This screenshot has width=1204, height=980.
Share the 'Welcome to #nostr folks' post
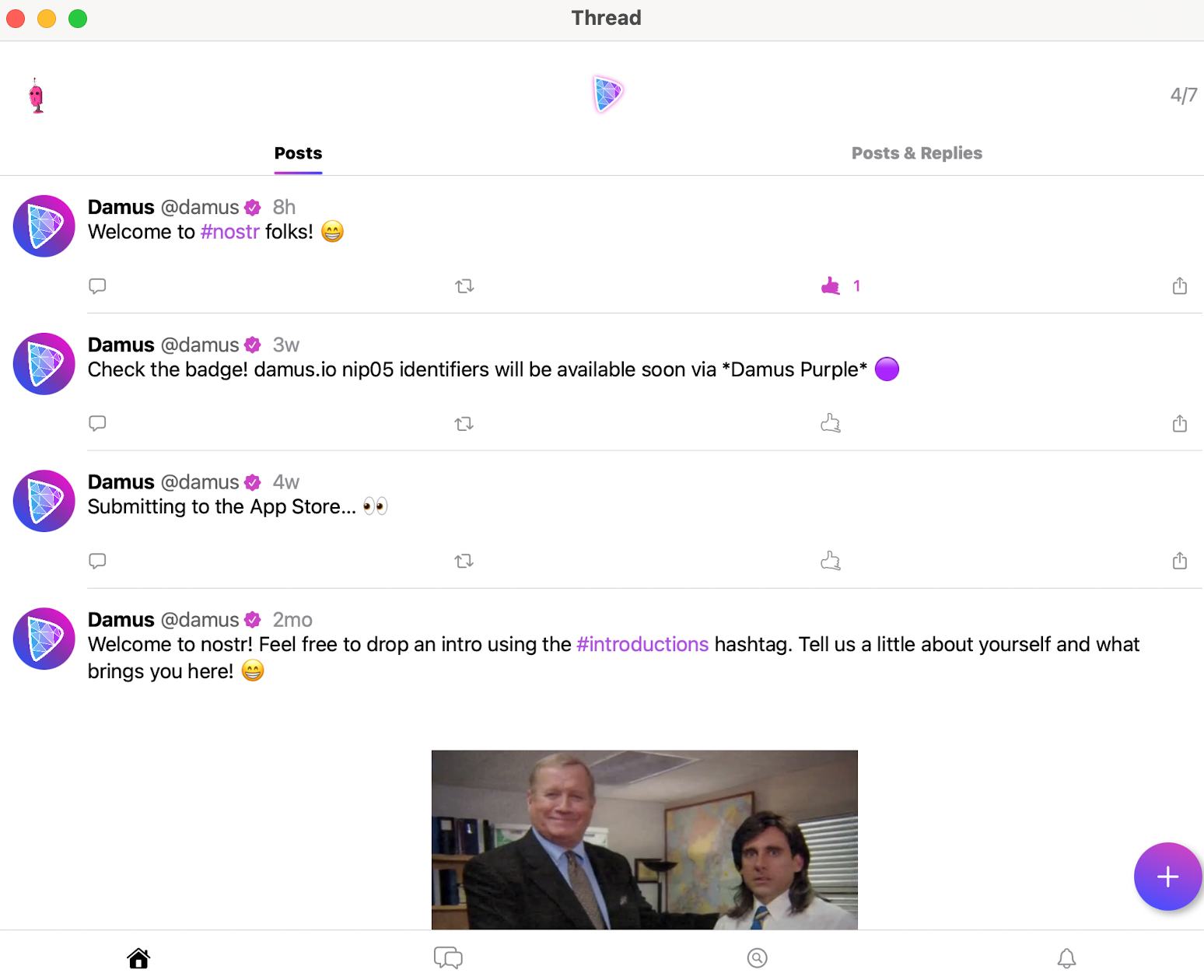point(1179,286)
